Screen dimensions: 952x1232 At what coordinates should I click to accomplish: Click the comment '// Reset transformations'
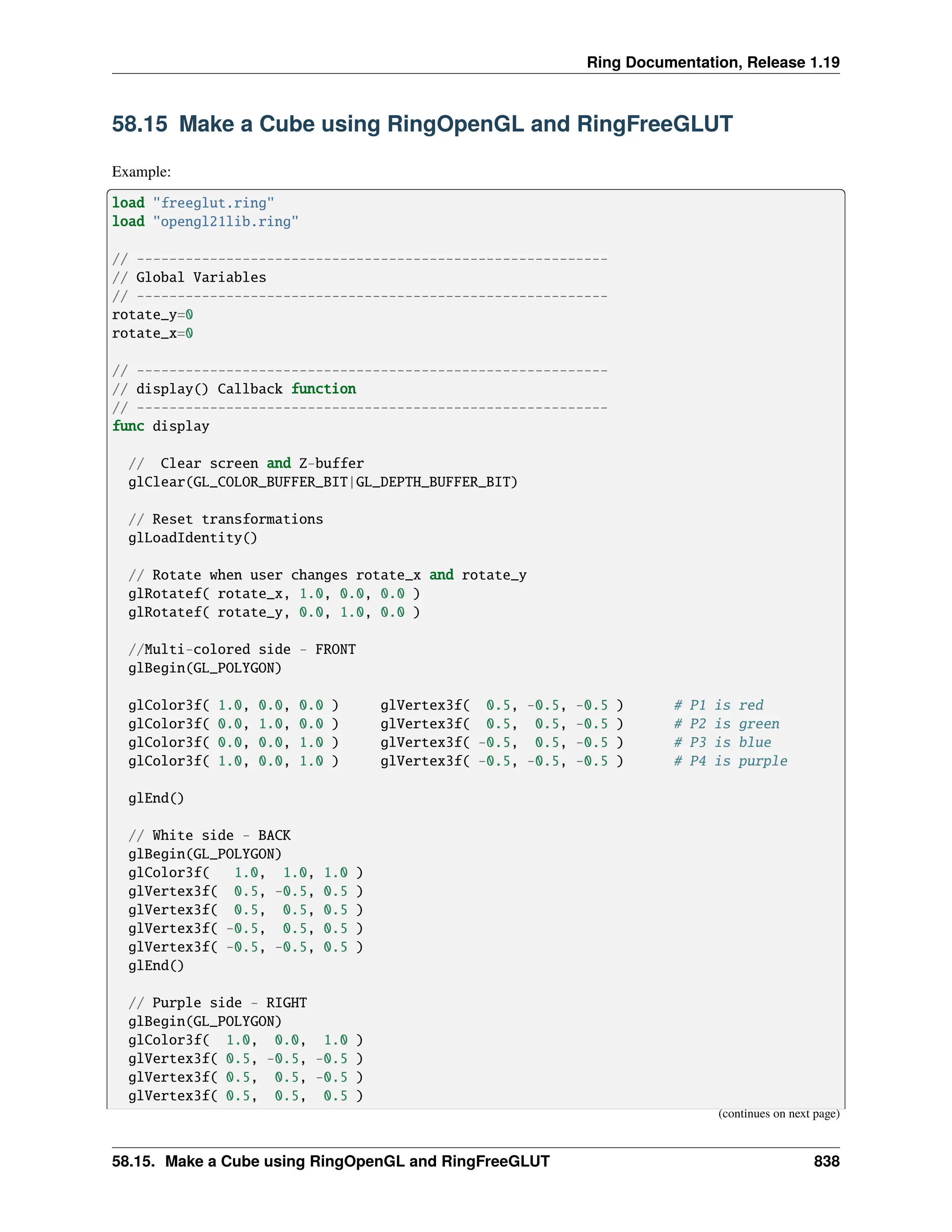(225, 519)
